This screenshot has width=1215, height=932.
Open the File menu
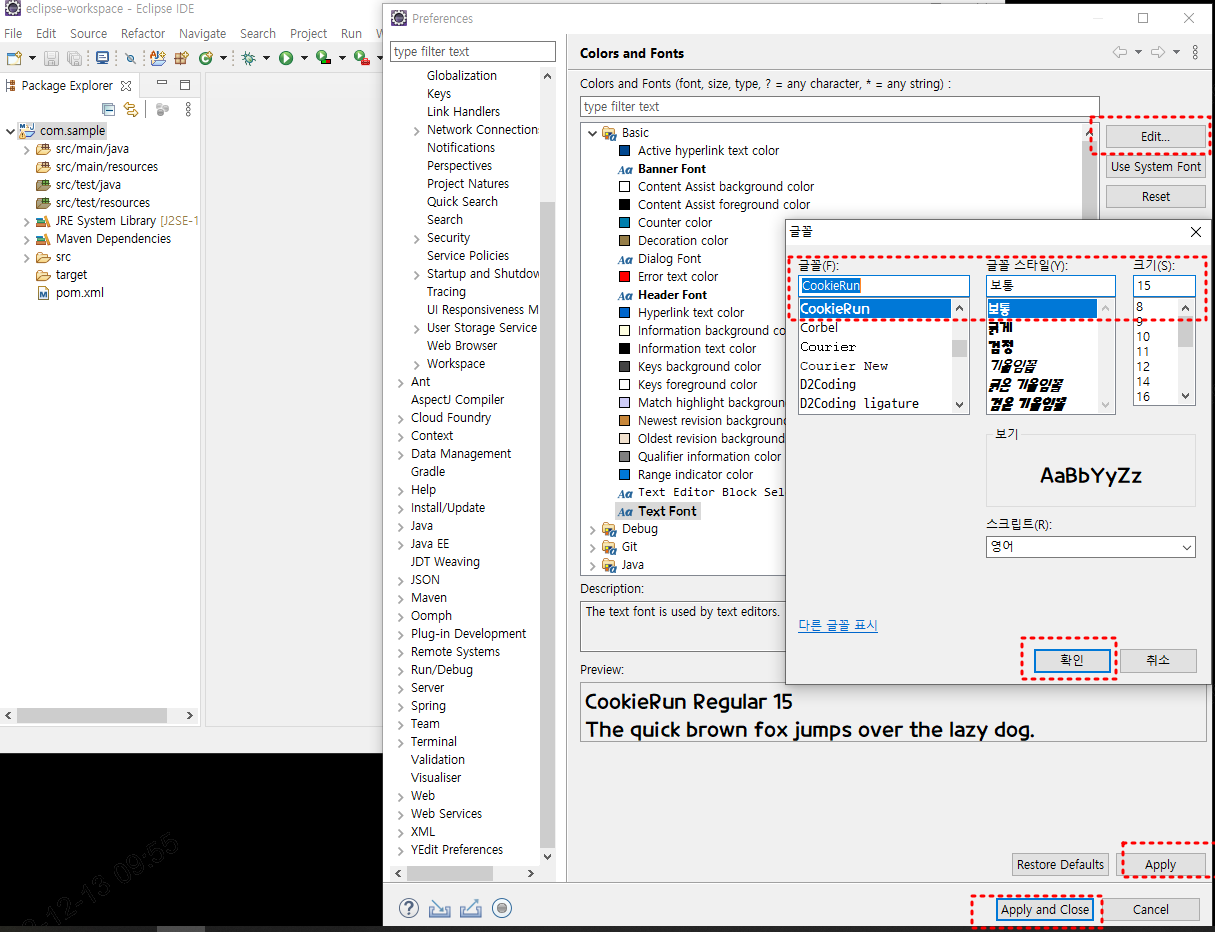pos(13,33)
